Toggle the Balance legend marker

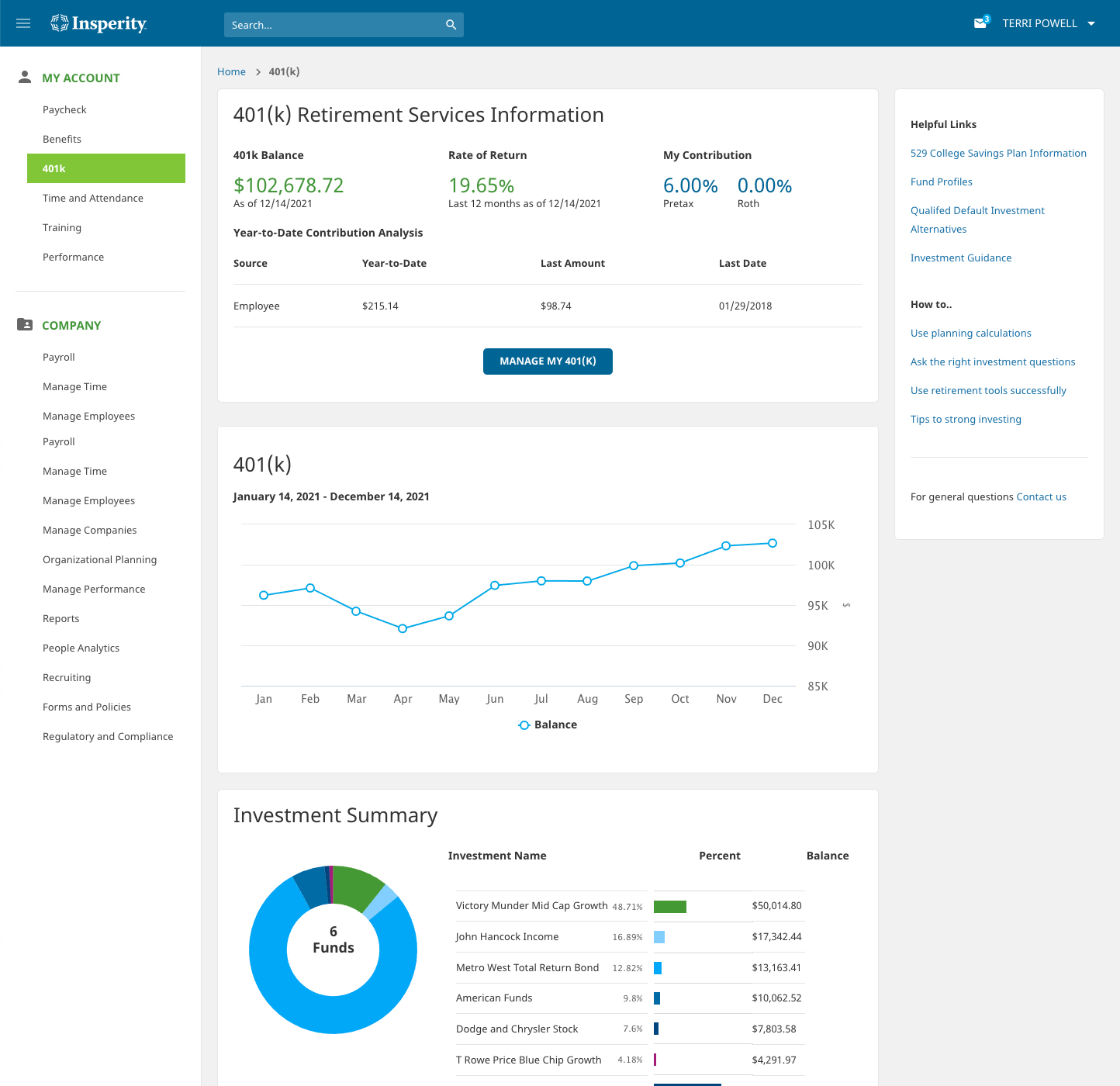coord(524,725)
